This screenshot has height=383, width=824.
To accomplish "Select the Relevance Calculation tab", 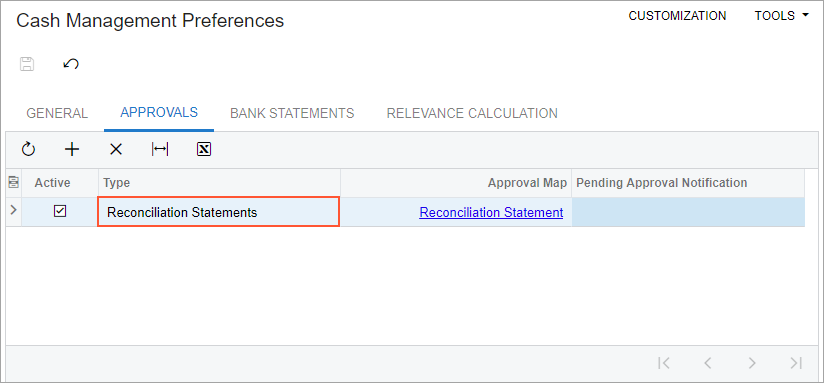I will (x=472, y=113).
